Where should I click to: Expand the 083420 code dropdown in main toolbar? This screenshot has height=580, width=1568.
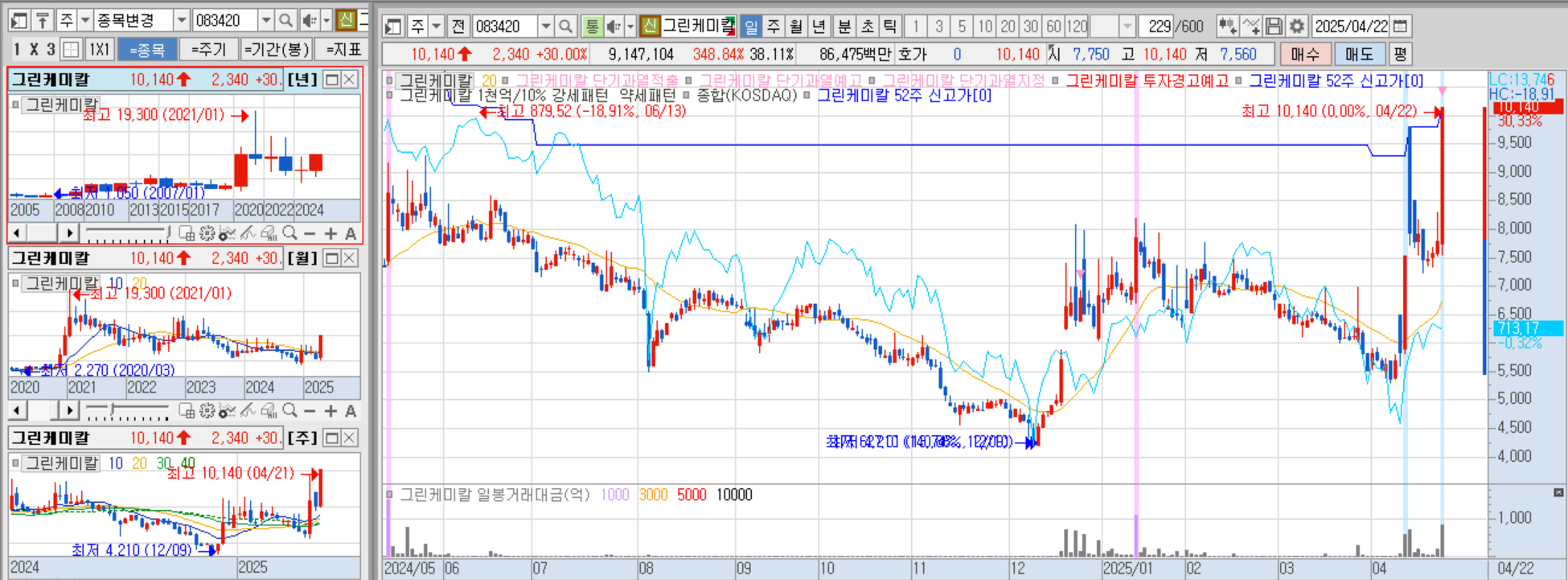546,27
